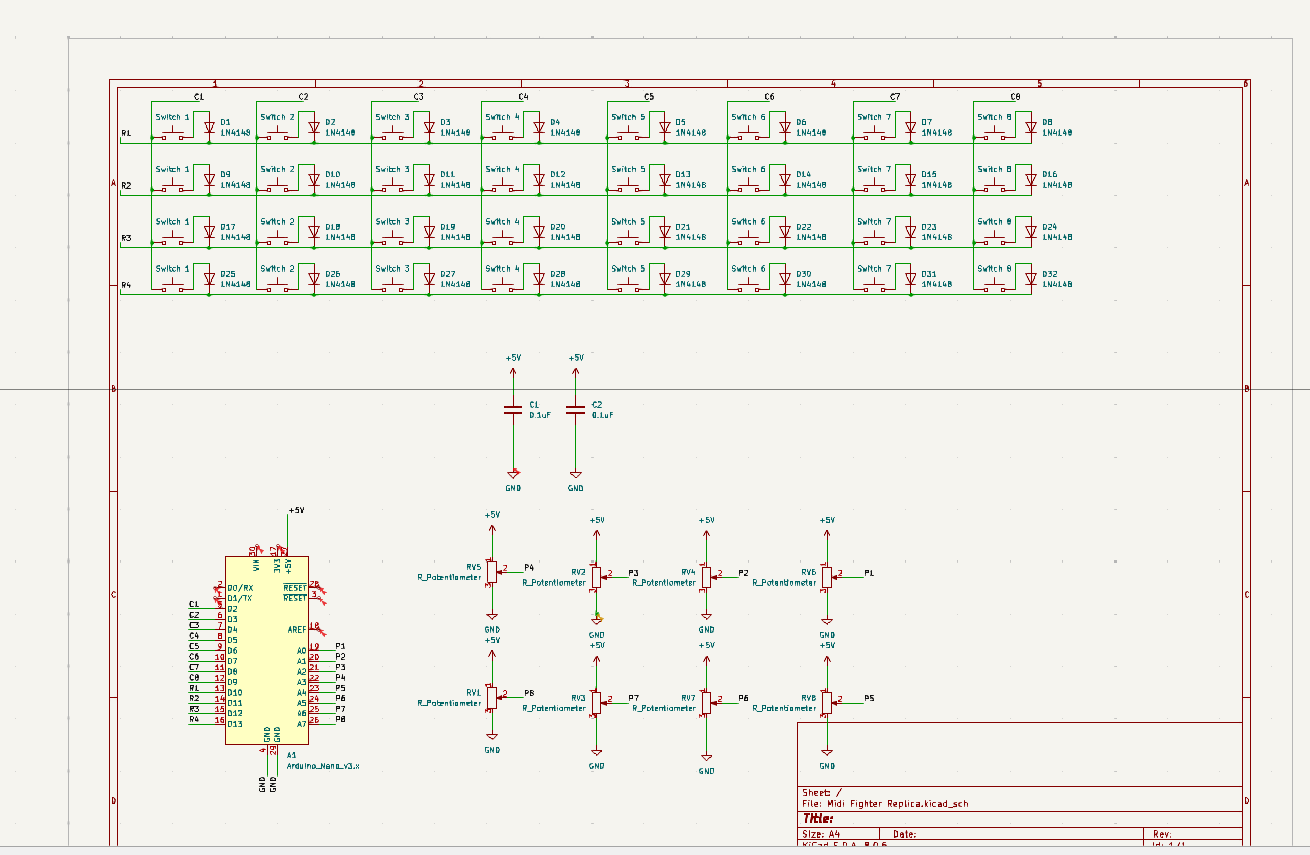Image resolution: width=1310 pixels, height=855 pixels.
Task: Click potentiometer RV1 symbol
Action: point(492,696)
